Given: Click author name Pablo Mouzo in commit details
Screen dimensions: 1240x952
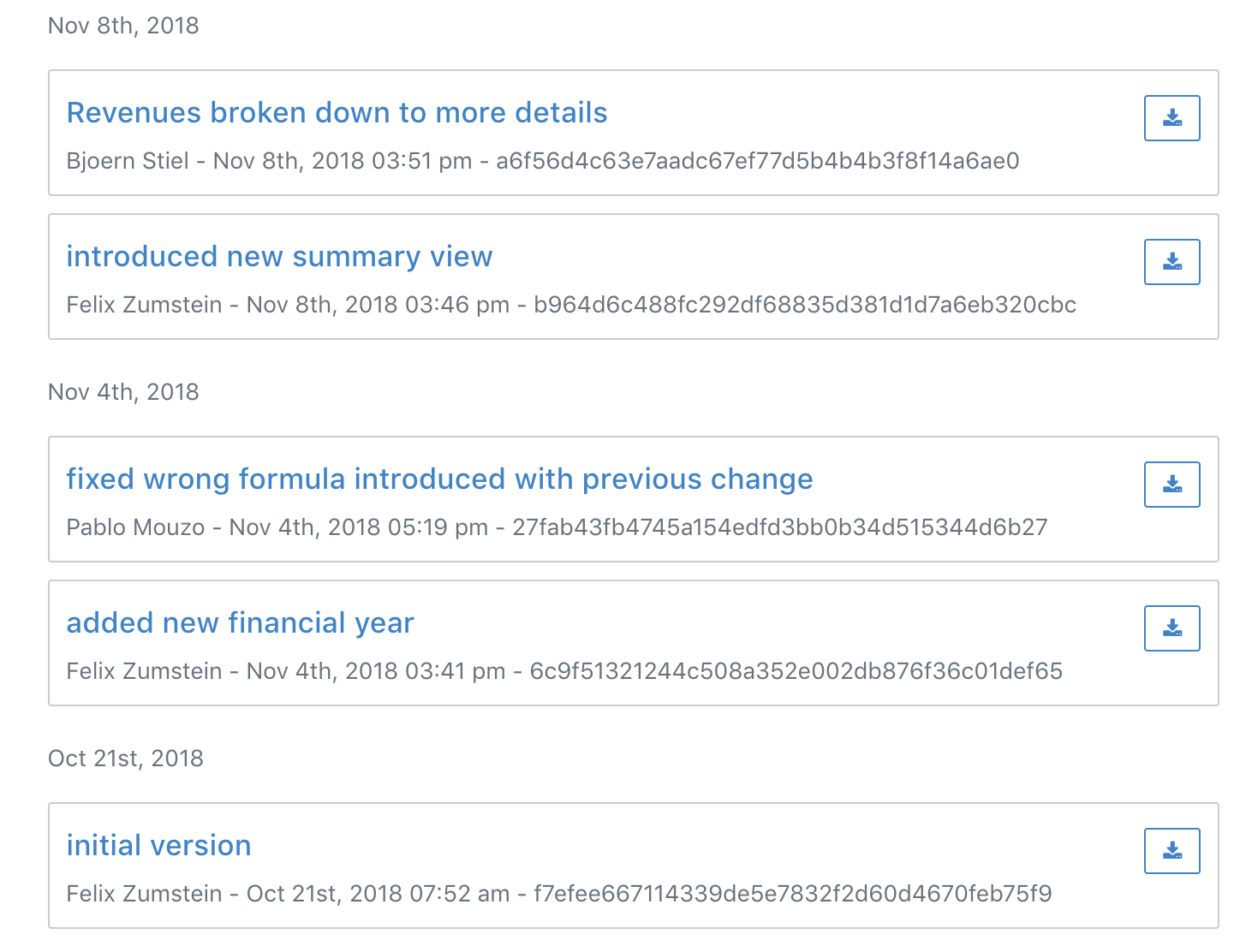Looking at the screenshot, I should (x=135, y=527).
